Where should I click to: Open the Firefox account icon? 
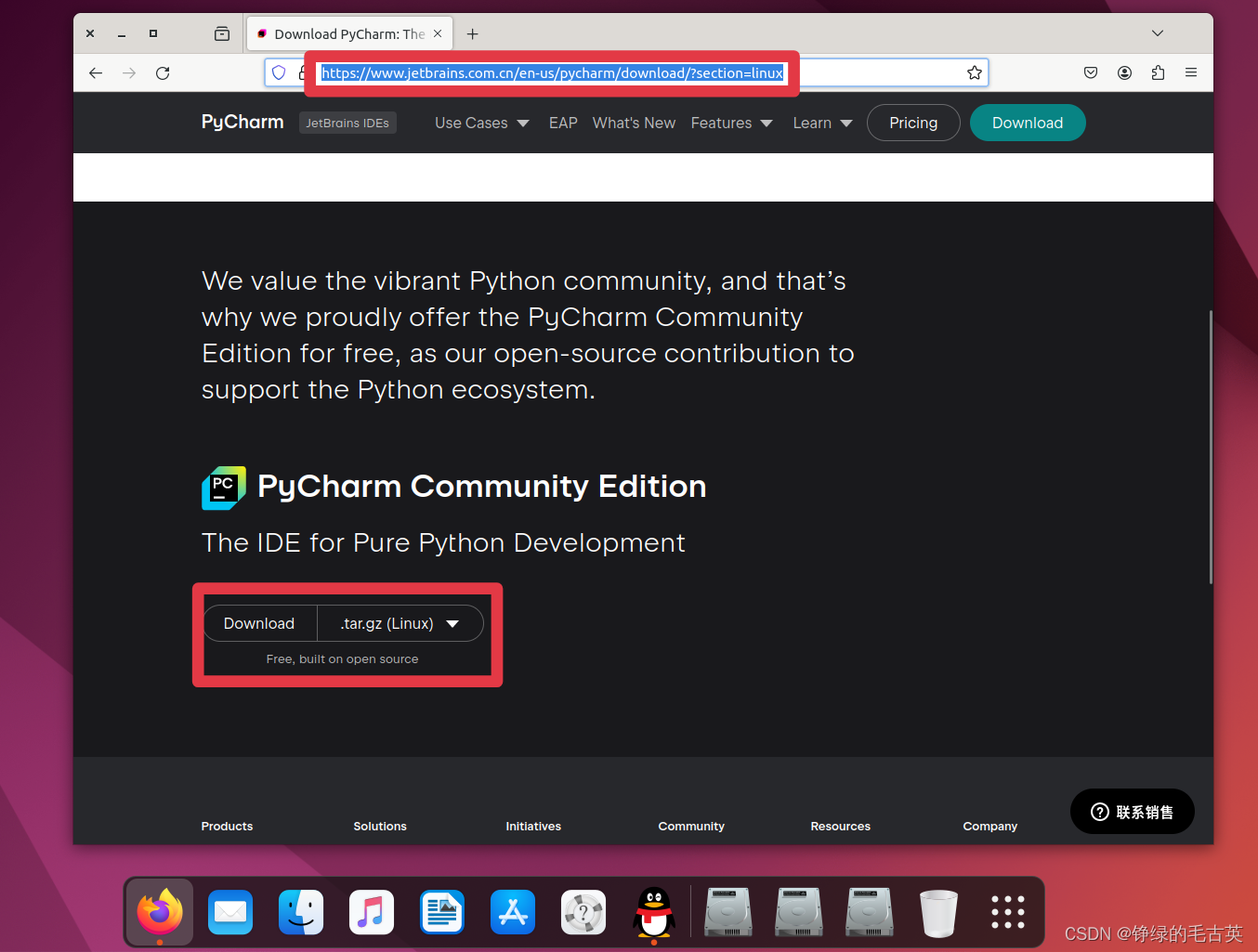tap(1124, 72)
